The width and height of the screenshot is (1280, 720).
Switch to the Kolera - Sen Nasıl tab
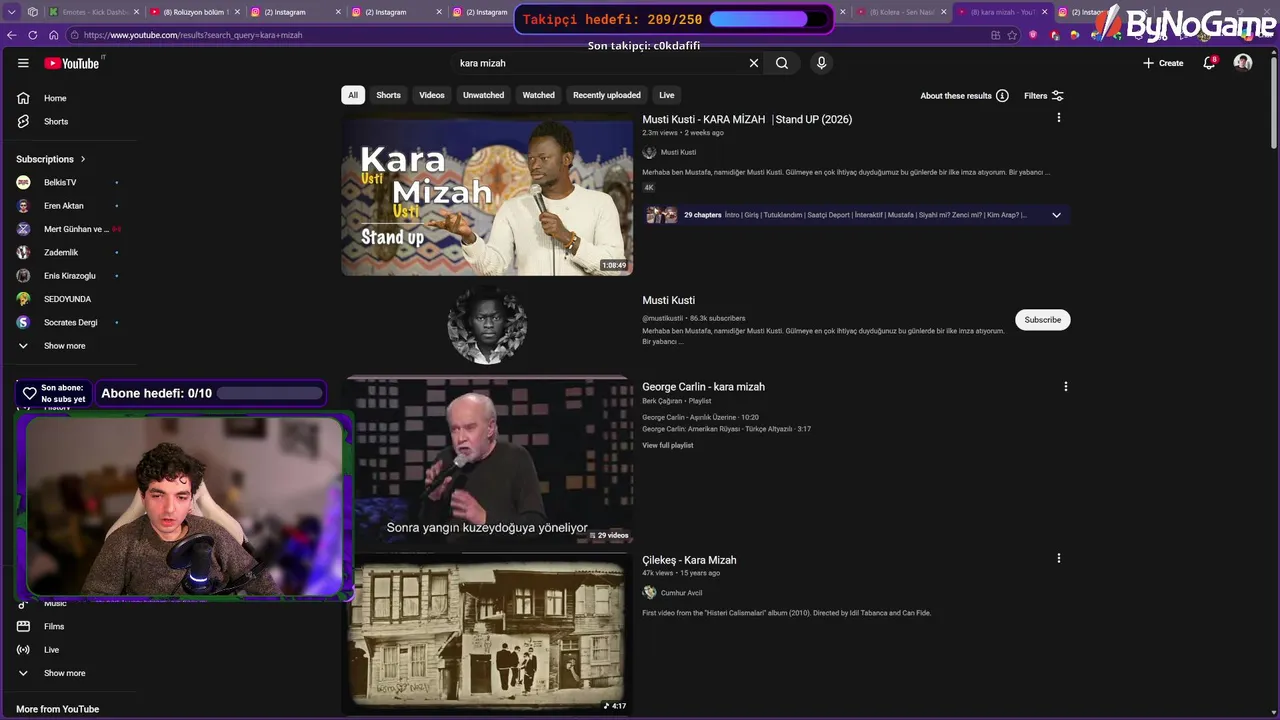coord(900,12)
